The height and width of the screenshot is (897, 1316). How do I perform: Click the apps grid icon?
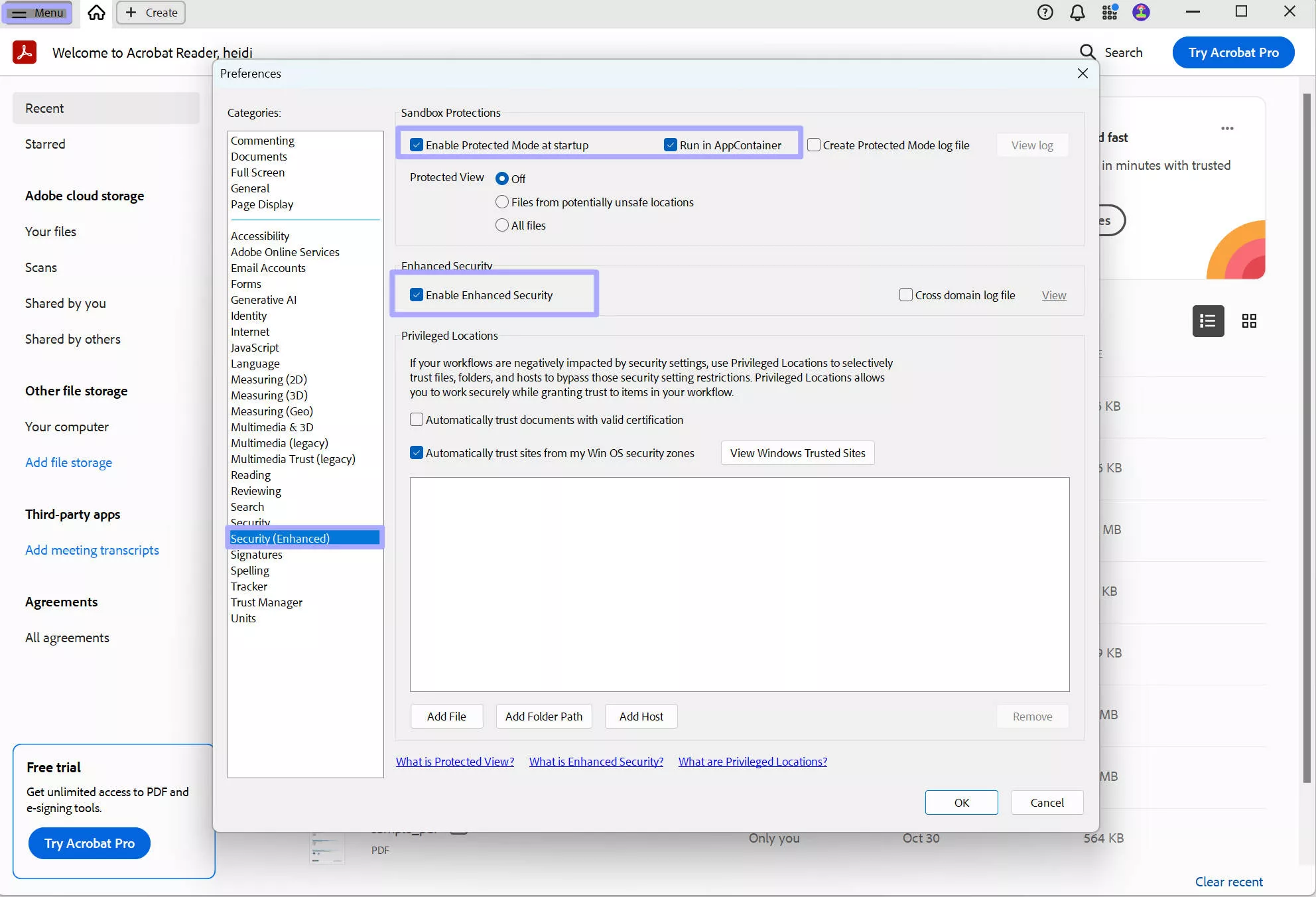coord(1109,12)
